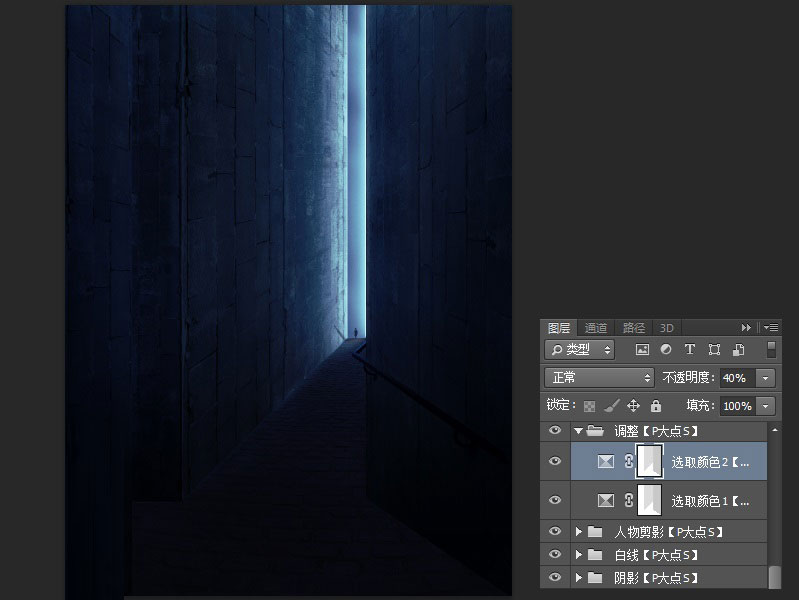The image size is (799, 600).
Task: Switch to the 图层 tab
Action: pyautogui.click(x=558, y=328)
